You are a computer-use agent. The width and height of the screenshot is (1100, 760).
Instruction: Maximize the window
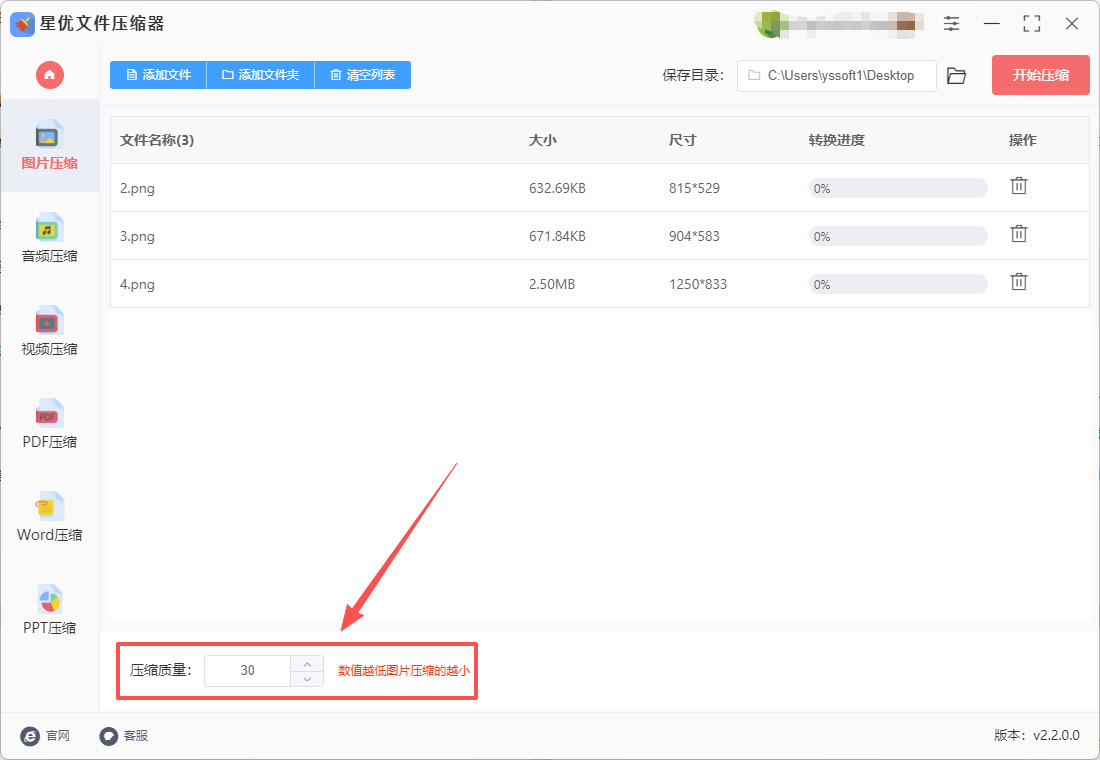[x=1032, y=24]
